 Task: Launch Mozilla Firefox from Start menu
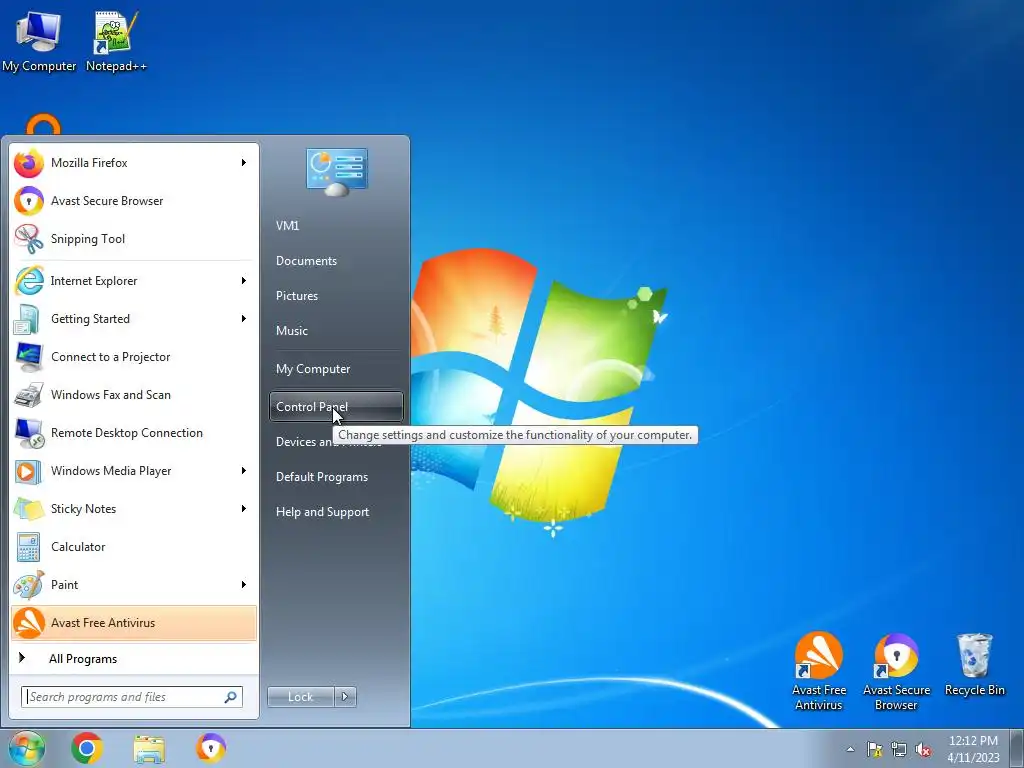133,163
